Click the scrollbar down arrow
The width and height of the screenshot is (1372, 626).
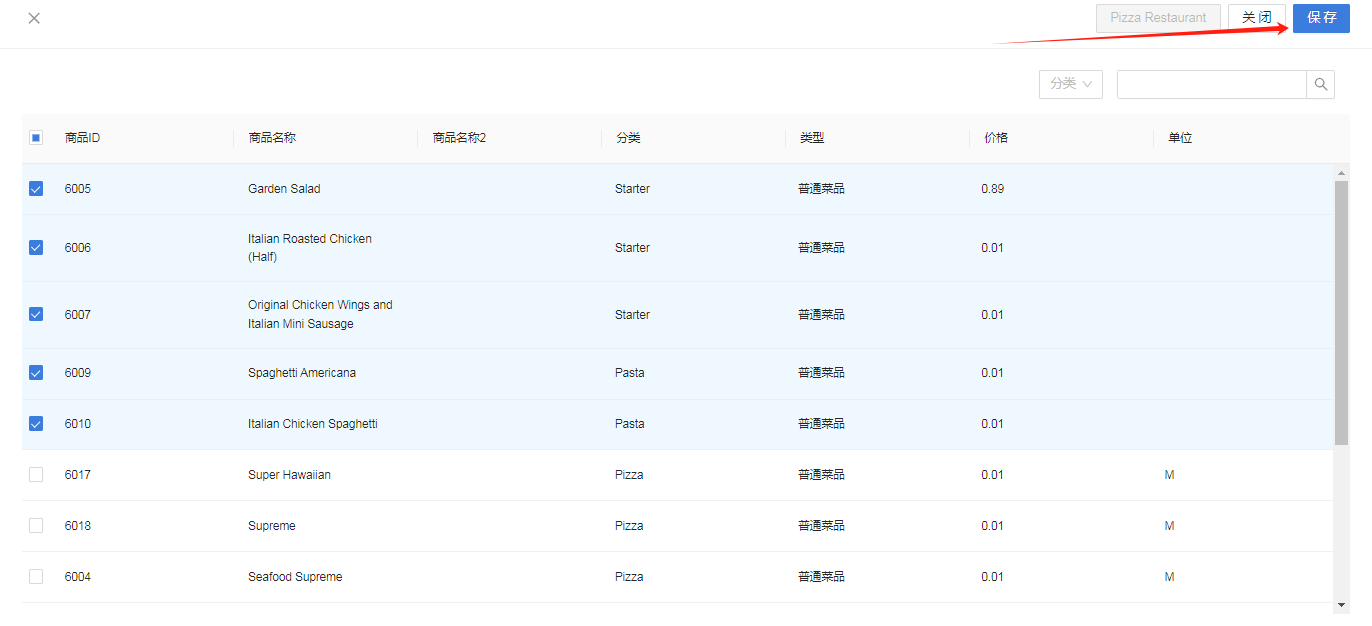(1342, 605)
